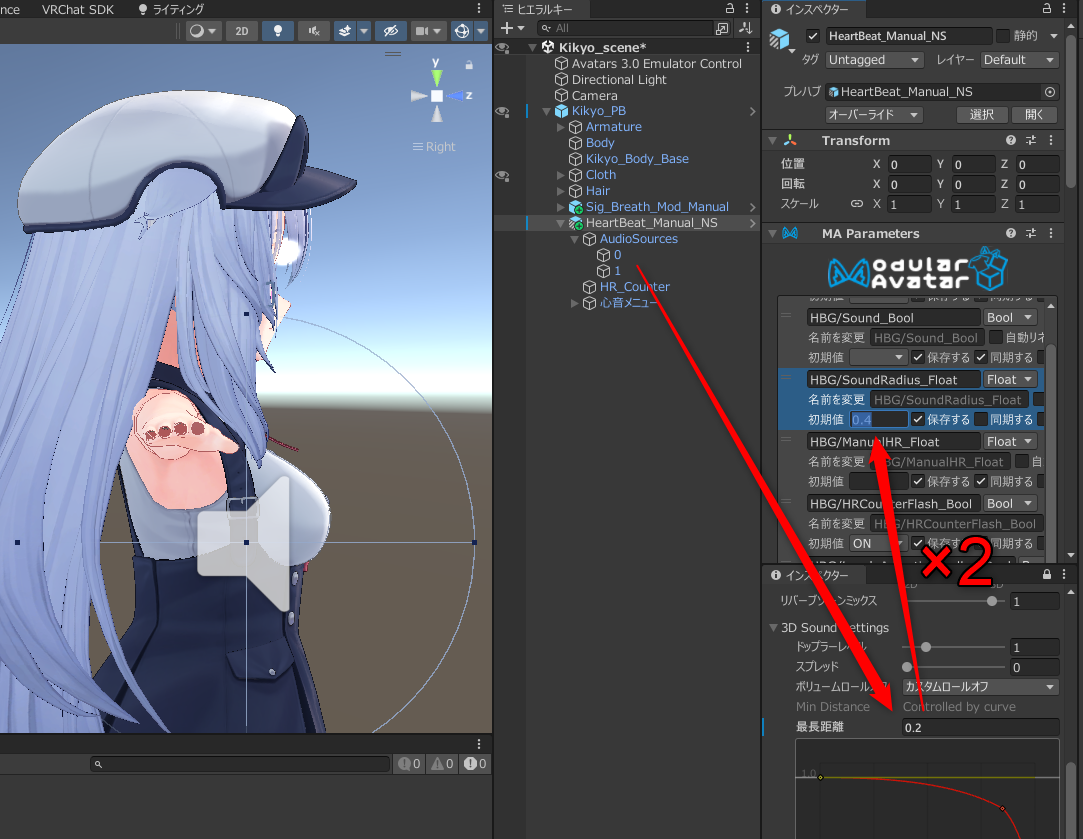Screen dimensions: 1083x839
Task: Collapse the MA Parameters component
Action: (x=773, y=233)
